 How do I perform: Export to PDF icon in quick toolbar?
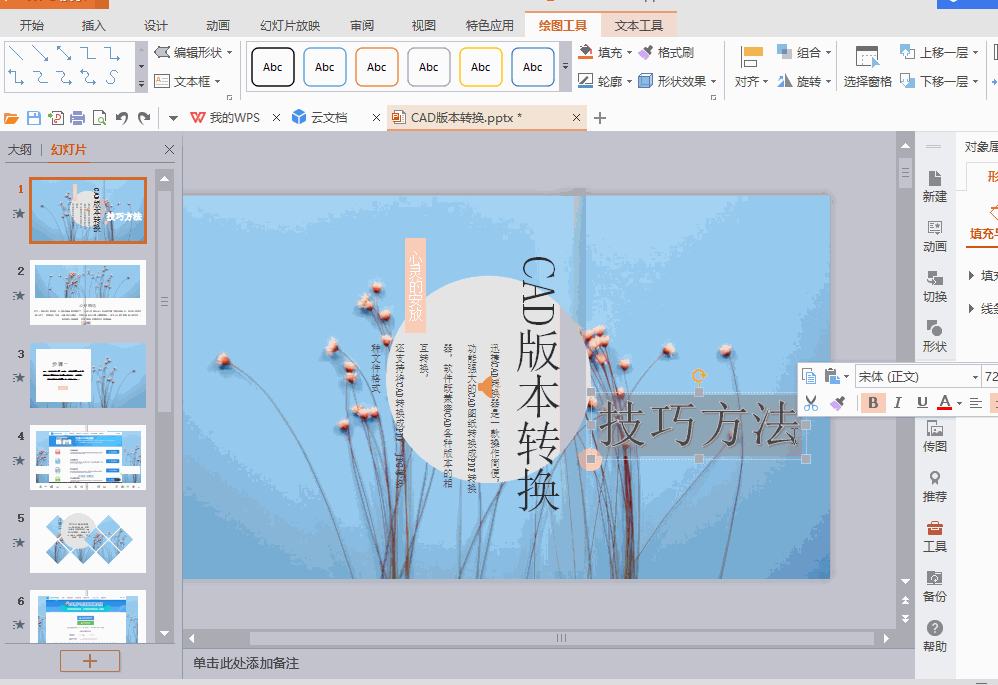(56, 118)
